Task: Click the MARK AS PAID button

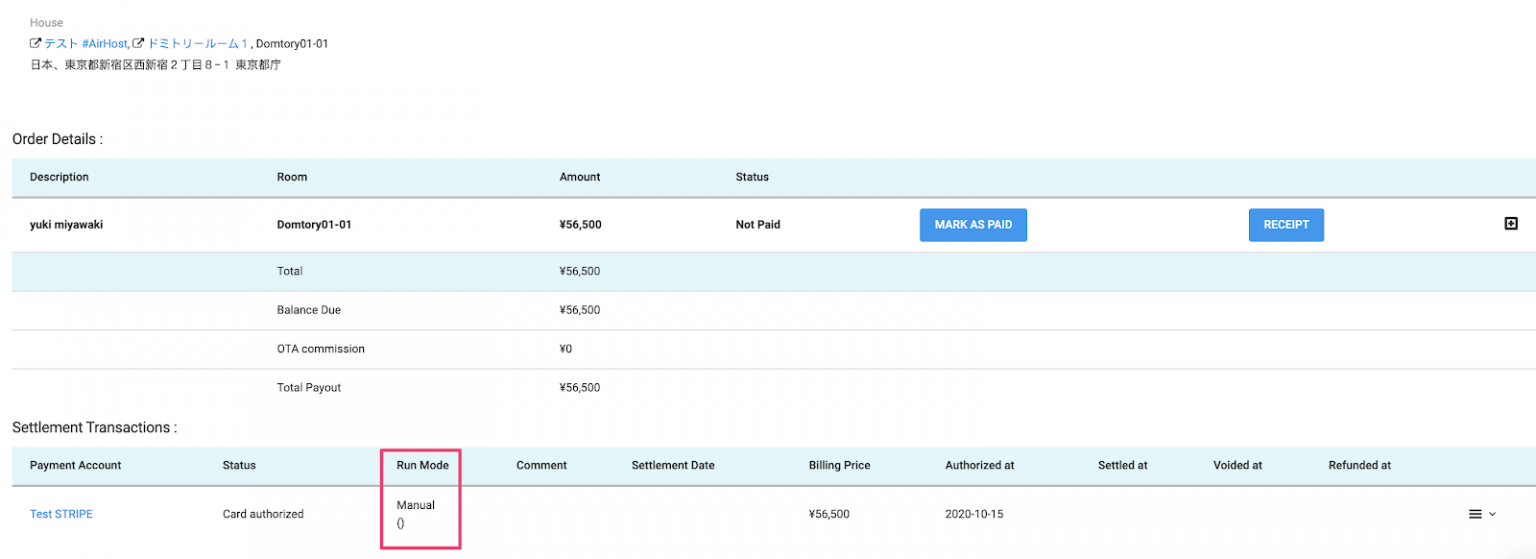Action: (973, 225)
